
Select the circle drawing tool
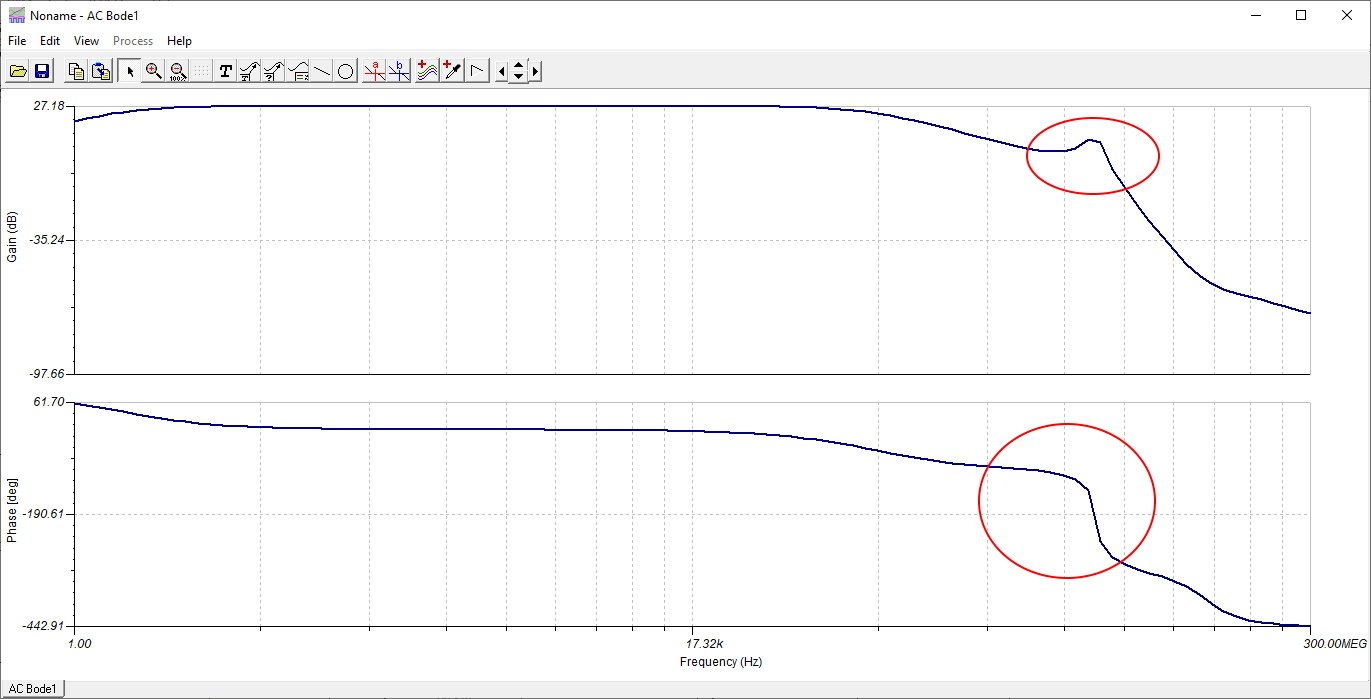[x=346, y=71]
